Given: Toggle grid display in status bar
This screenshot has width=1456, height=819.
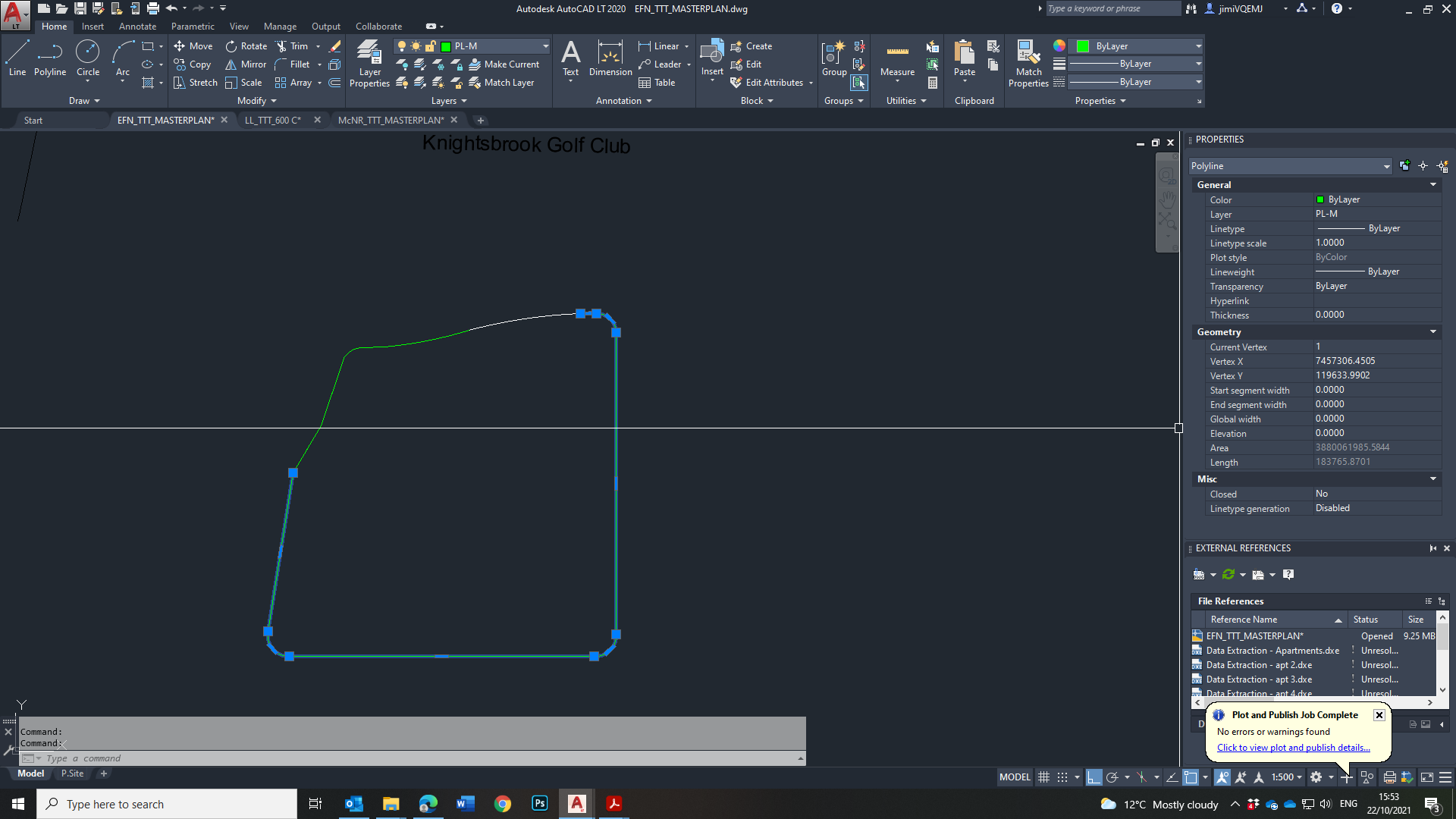Looking at the screenshot, I should click(x=1044, y=777).
